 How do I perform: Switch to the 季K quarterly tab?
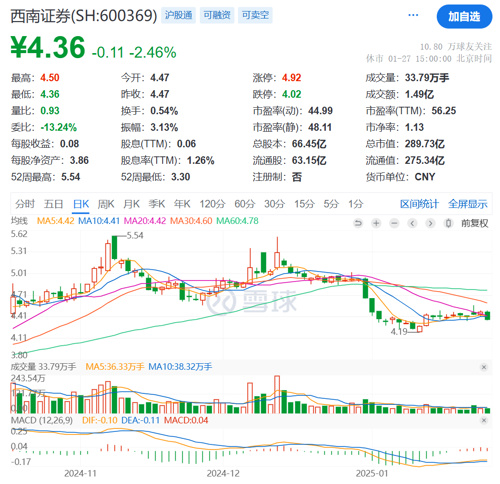[157, 204]
